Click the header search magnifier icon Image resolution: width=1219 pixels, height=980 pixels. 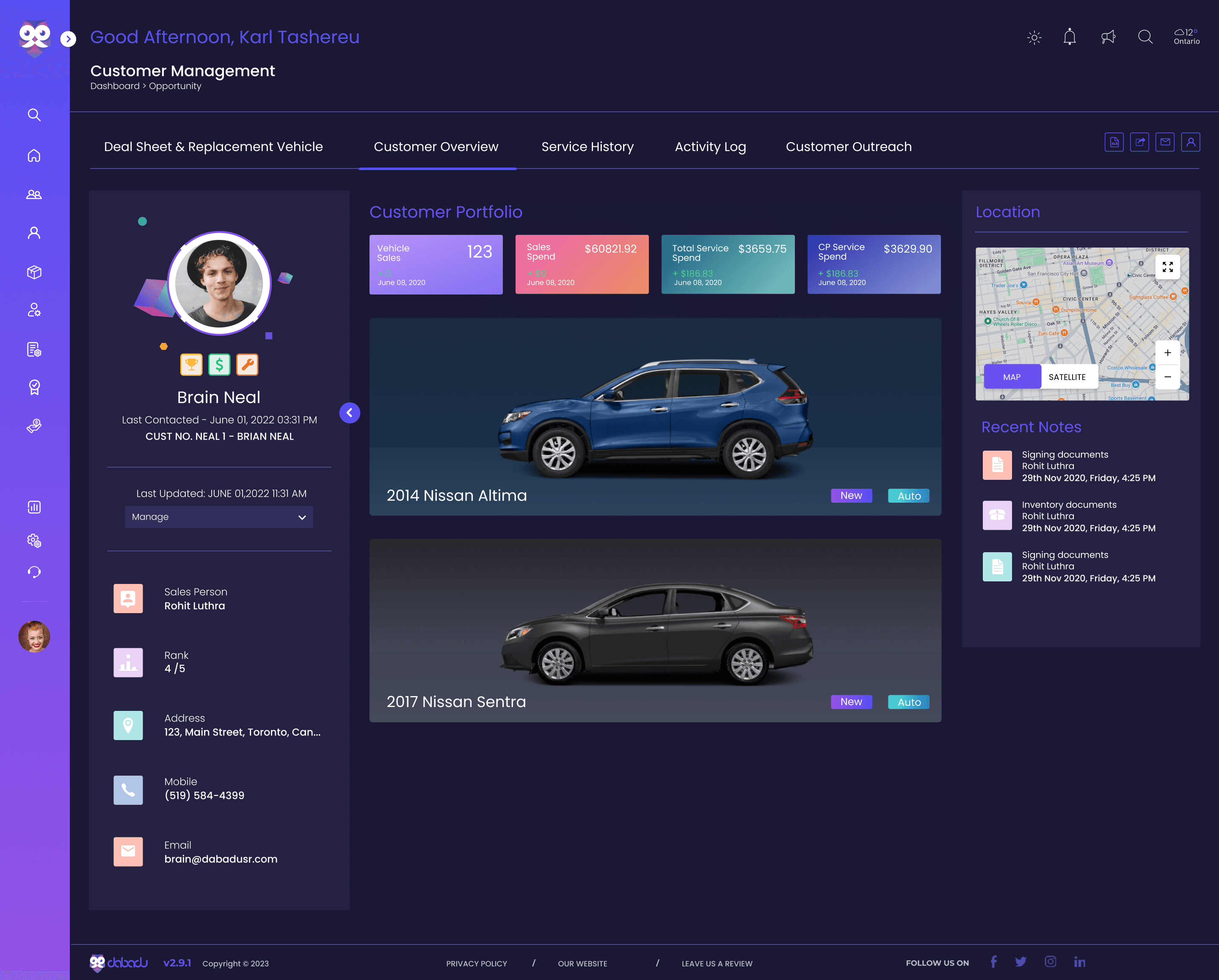coord(1145,37)
